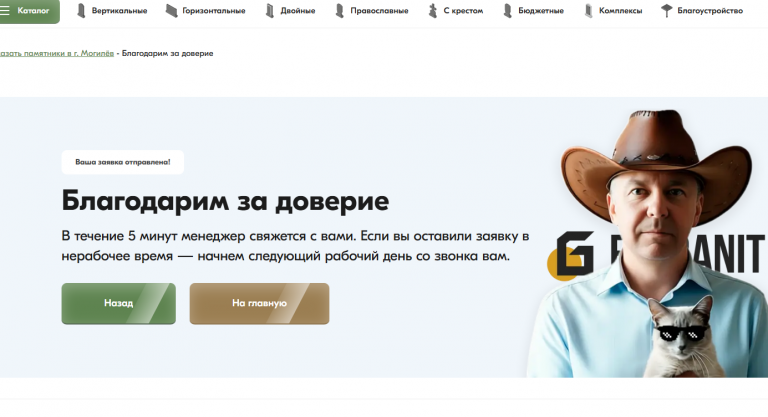Click the Комплексы monument icon
The height and width of the screenshot is (417, 768).
[588, 10]
